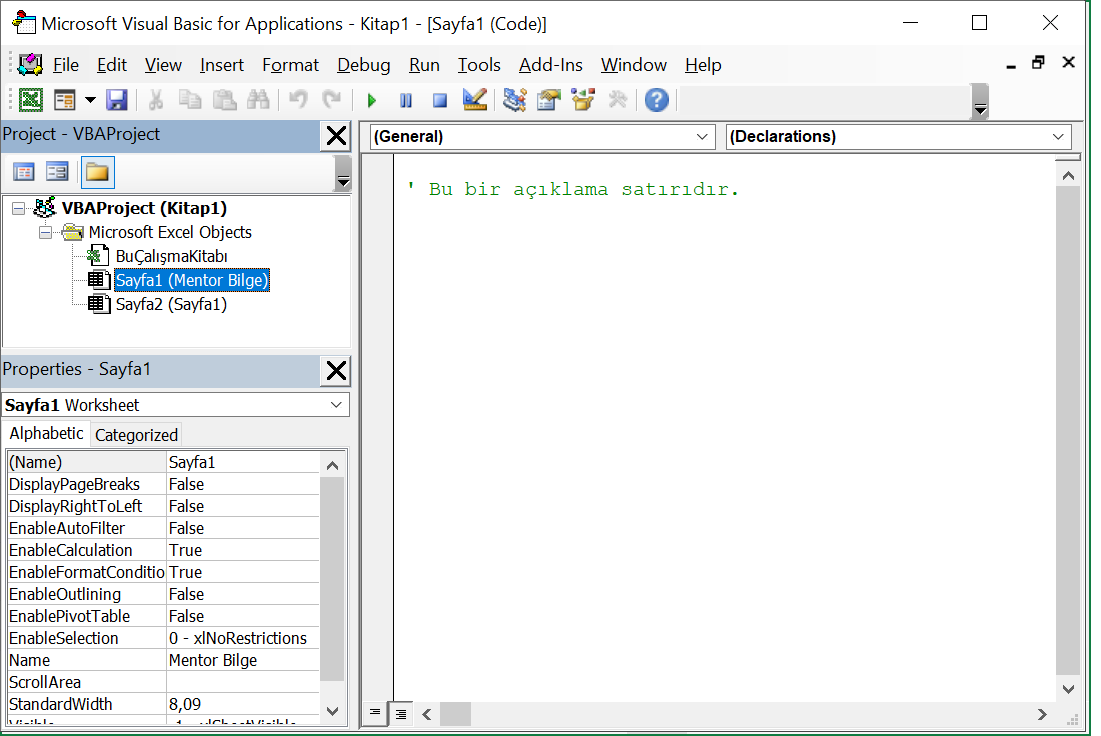Click the Undo arrow icon

click(x=298, y=100)
